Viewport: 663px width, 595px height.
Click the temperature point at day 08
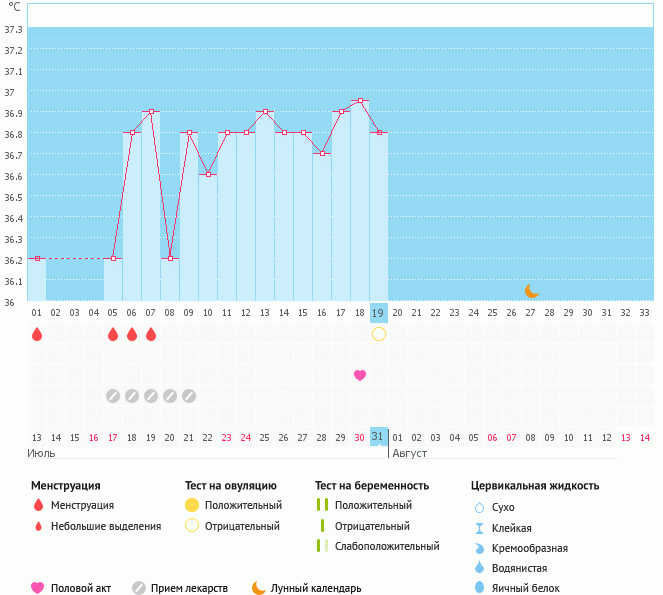[170, 259]
